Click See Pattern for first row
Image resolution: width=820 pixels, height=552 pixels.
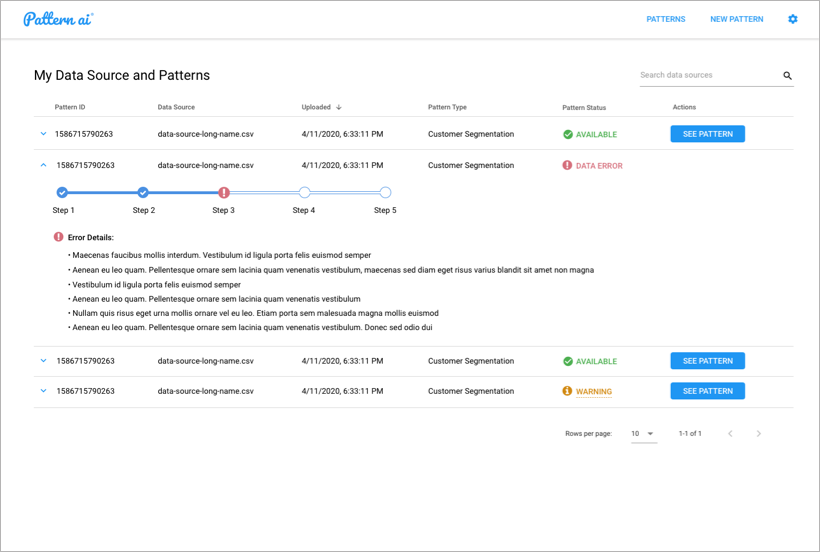coord(707,134)
